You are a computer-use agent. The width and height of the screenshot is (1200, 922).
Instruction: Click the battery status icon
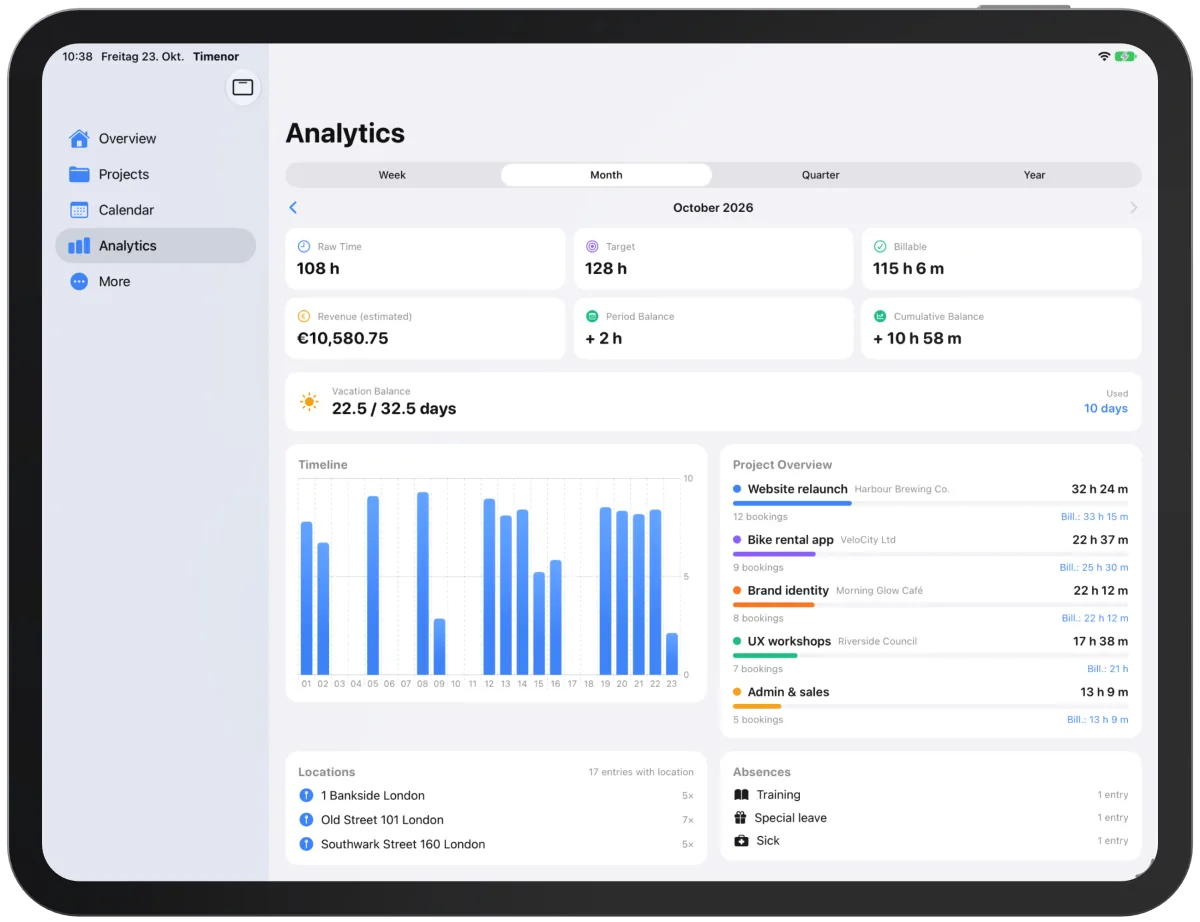1126,57
